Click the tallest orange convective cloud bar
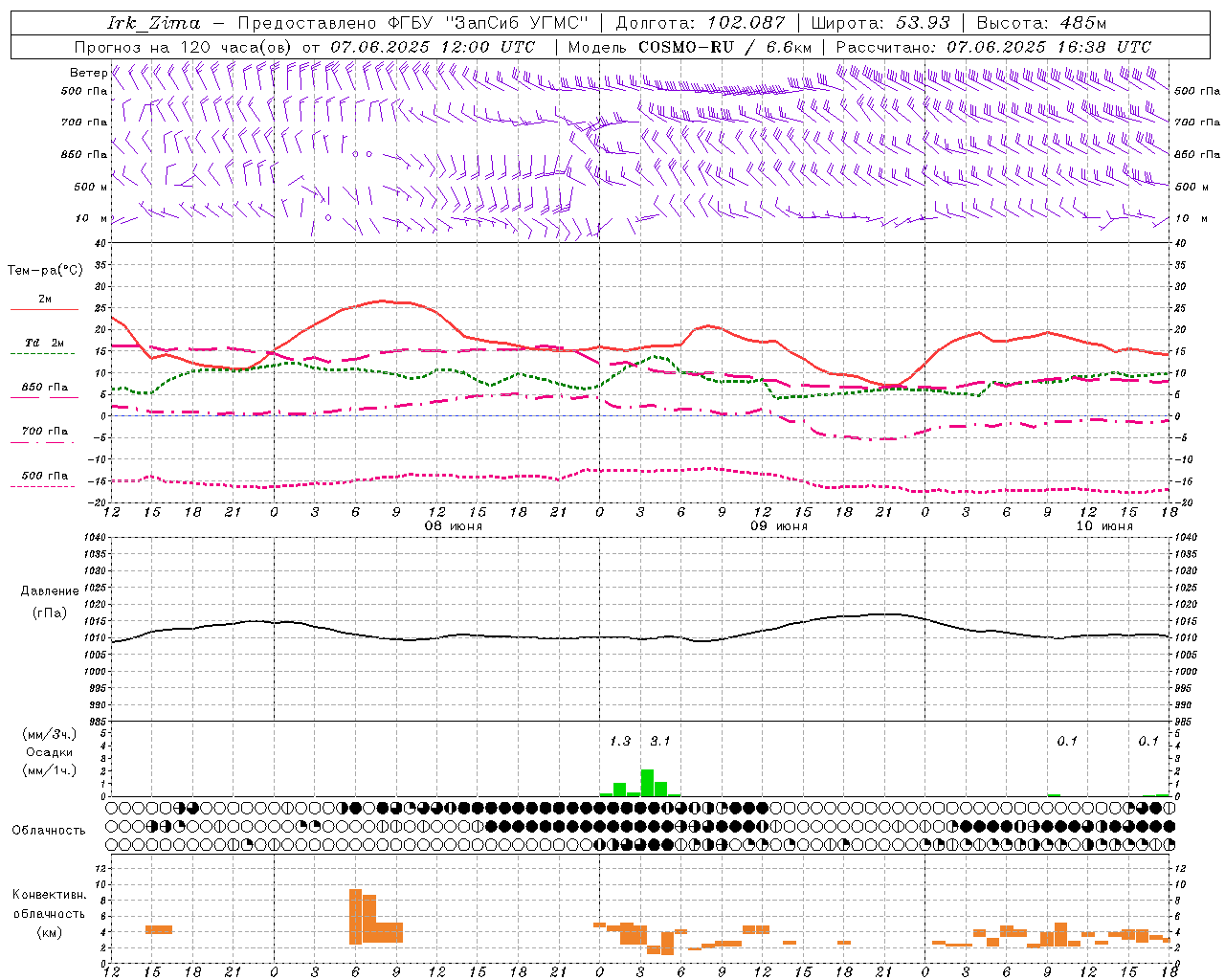Image resolution: width=1225 pixels, height=980 pixels. tap(355, 917)
